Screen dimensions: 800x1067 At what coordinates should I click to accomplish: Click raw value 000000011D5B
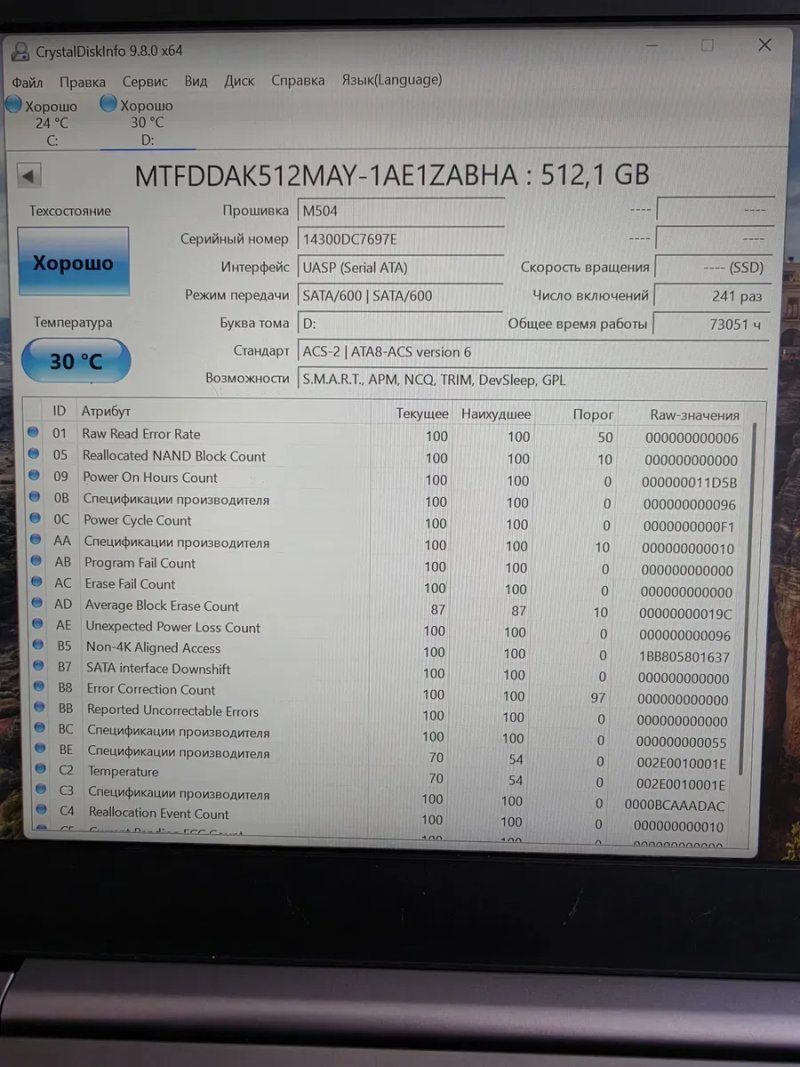[x=688, y=482]
